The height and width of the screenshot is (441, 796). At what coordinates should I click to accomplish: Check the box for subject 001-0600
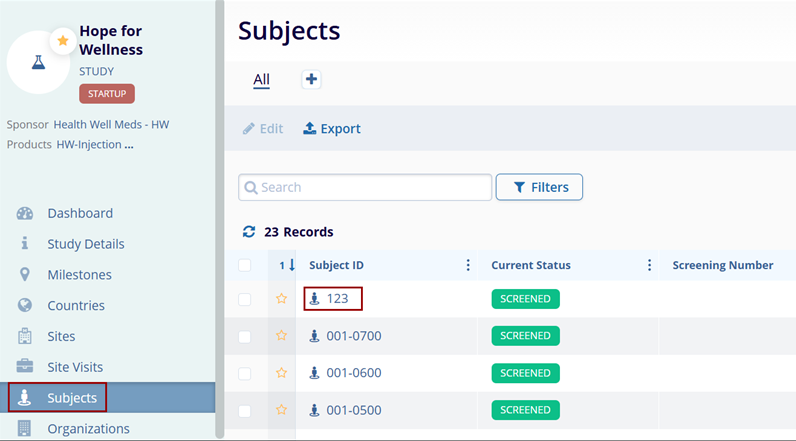245,374
